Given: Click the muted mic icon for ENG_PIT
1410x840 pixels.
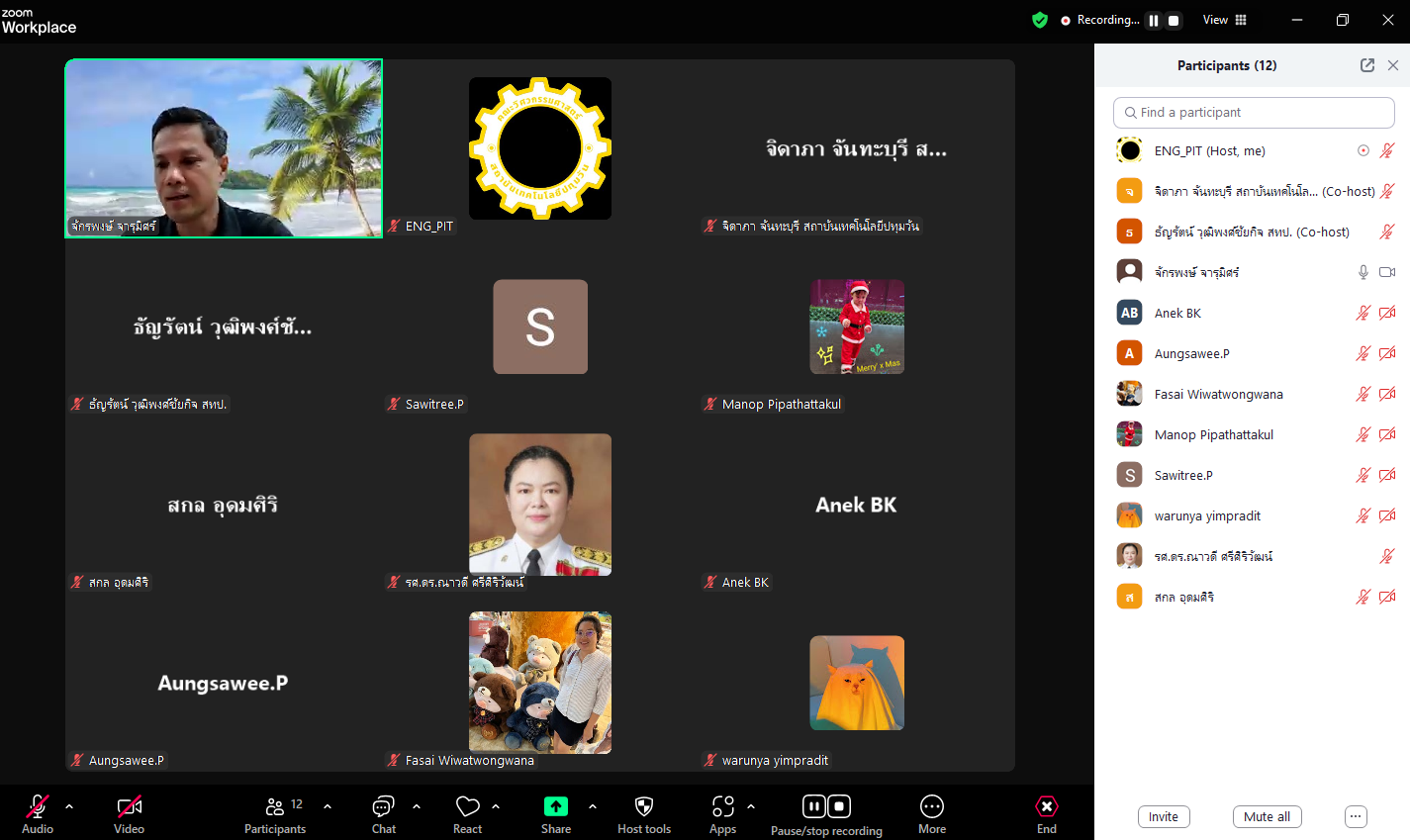Looking at the screenshot, I should 1387,150.
